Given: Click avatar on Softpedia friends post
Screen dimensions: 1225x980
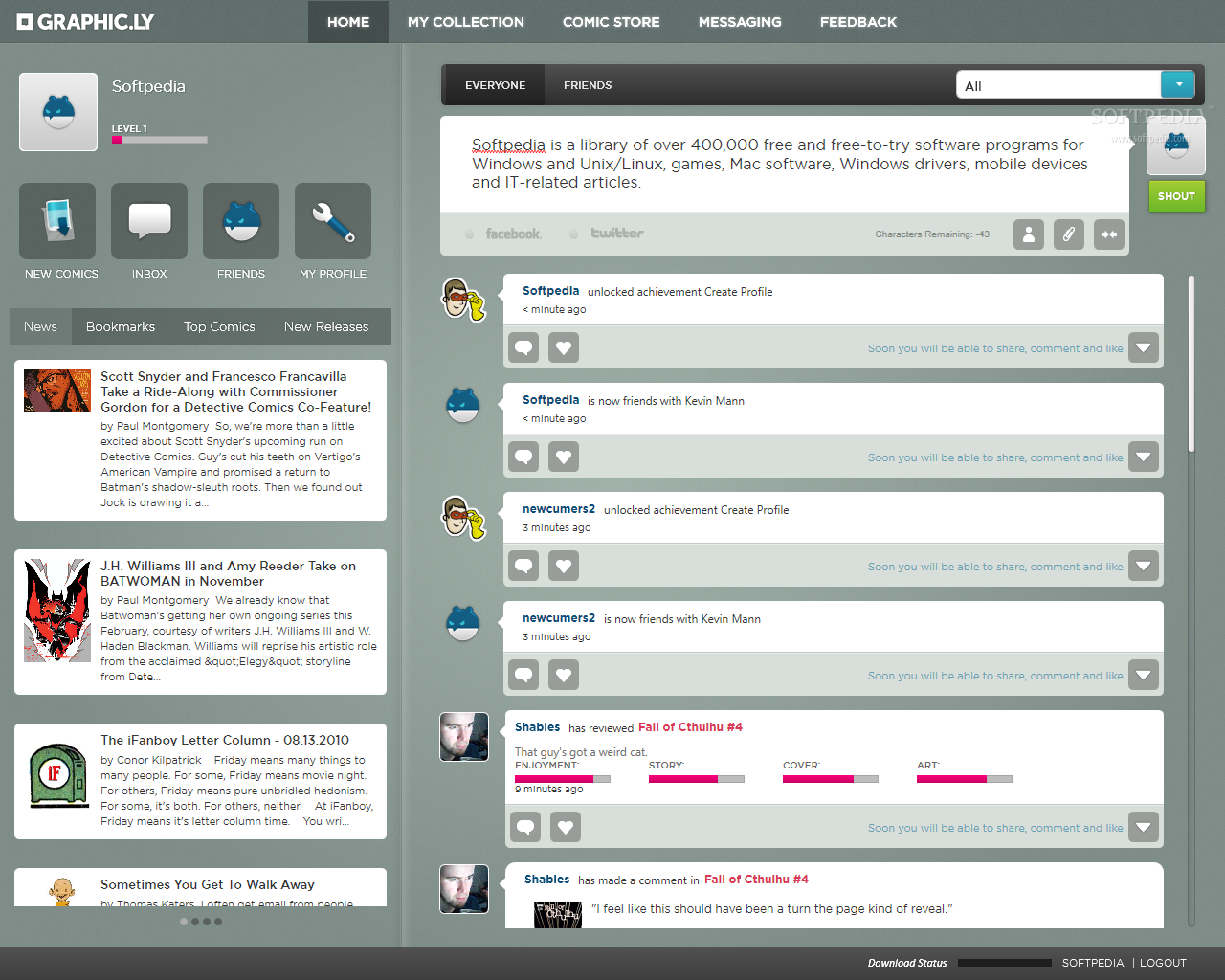Looking at the screenshot, I should (x=463, y=406).
